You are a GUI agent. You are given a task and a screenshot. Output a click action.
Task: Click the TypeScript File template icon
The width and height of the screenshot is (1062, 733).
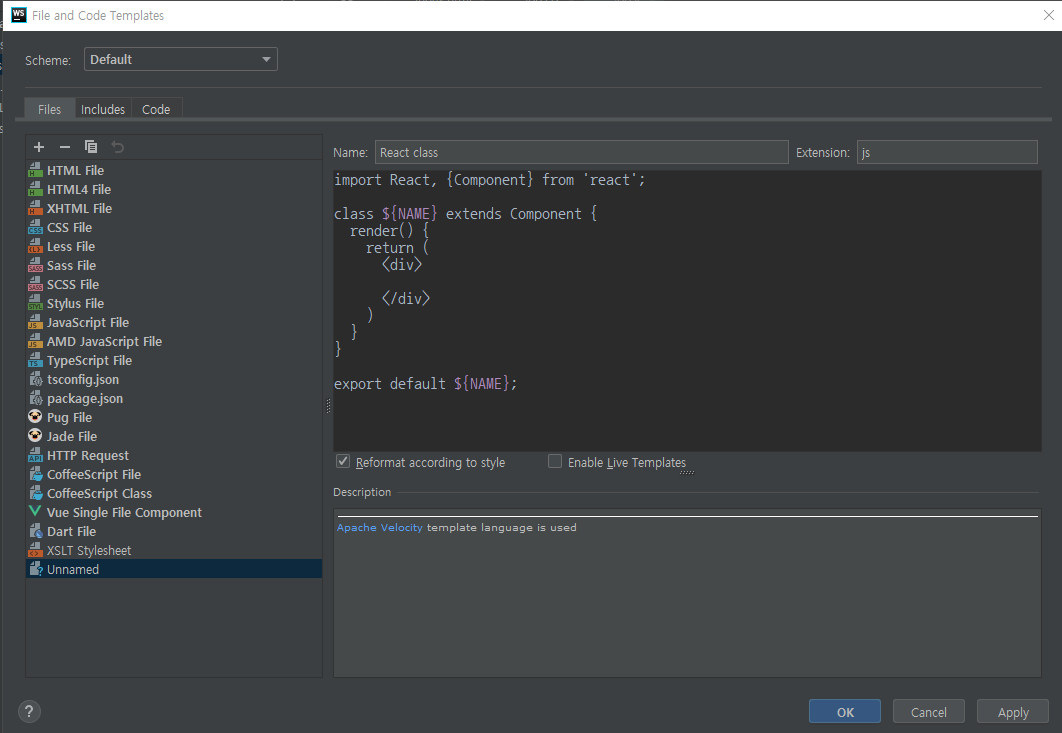pos(35,360)
